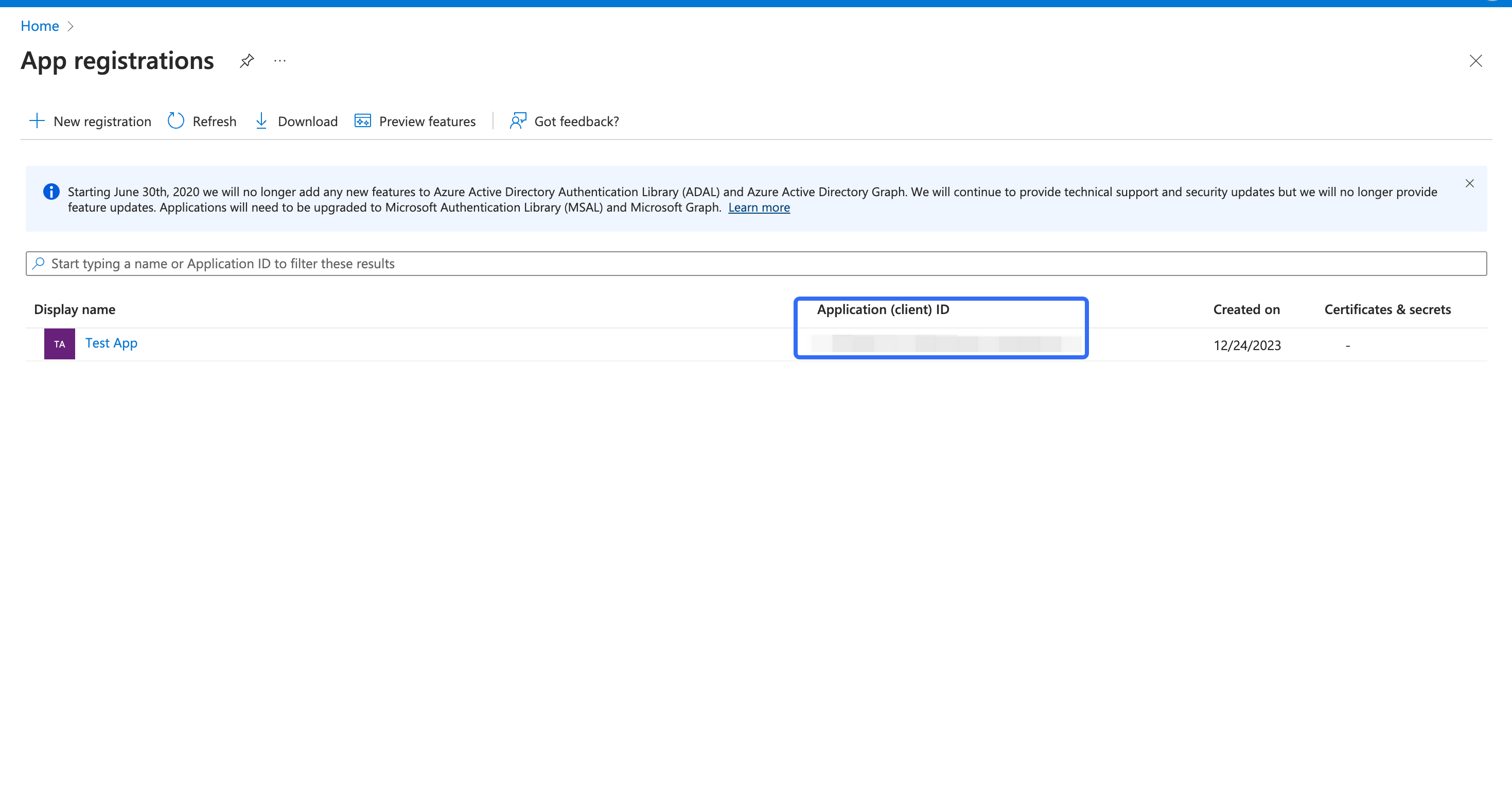
Task: Click the New registration label
Action: (x=102, y=121)
